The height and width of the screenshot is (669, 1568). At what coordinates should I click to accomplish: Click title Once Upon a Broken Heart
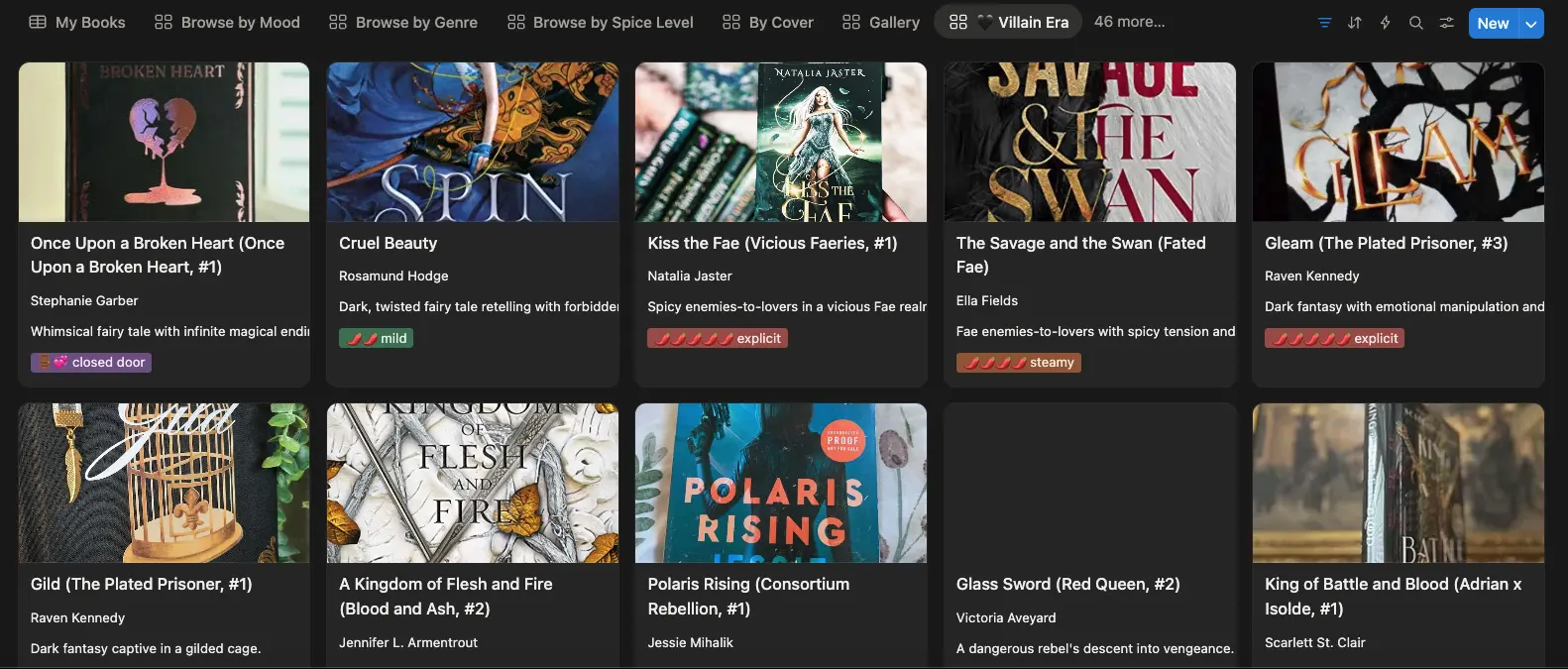[x=158, y=255]
